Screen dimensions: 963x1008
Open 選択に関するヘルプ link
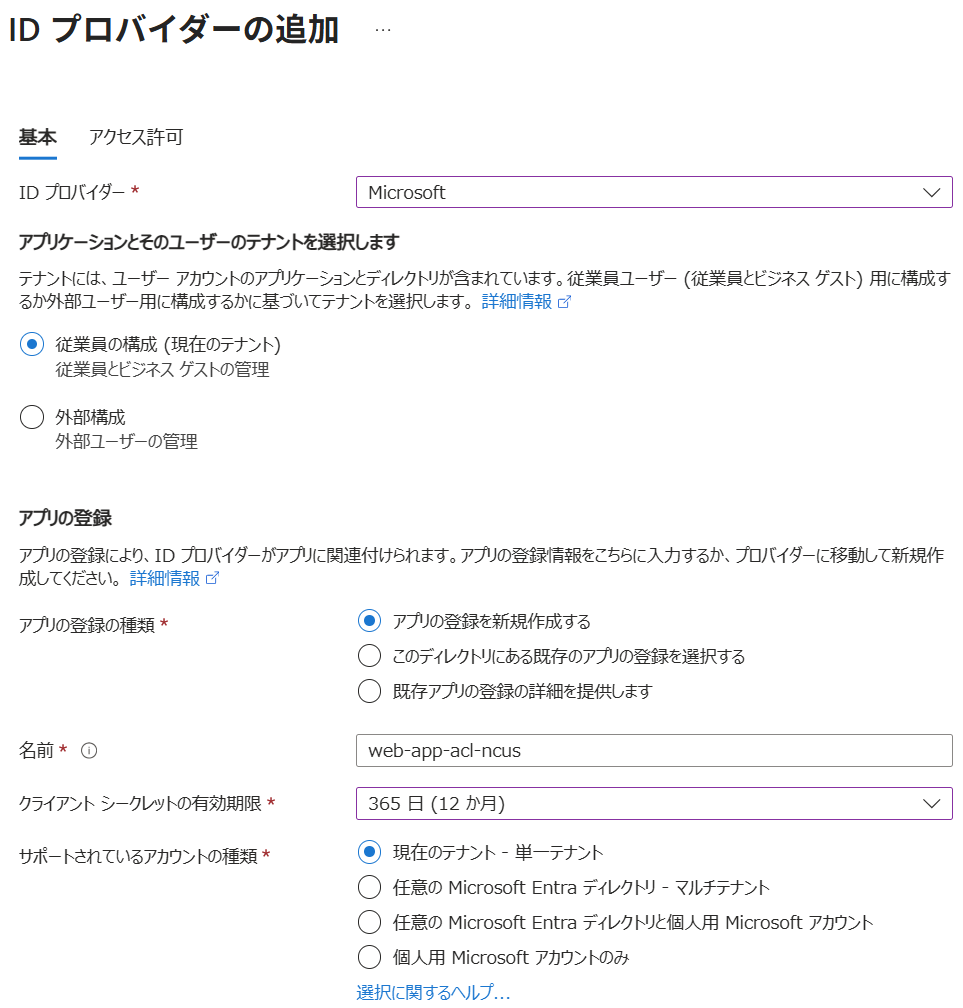pyautogui.click(x=433, y=992)
